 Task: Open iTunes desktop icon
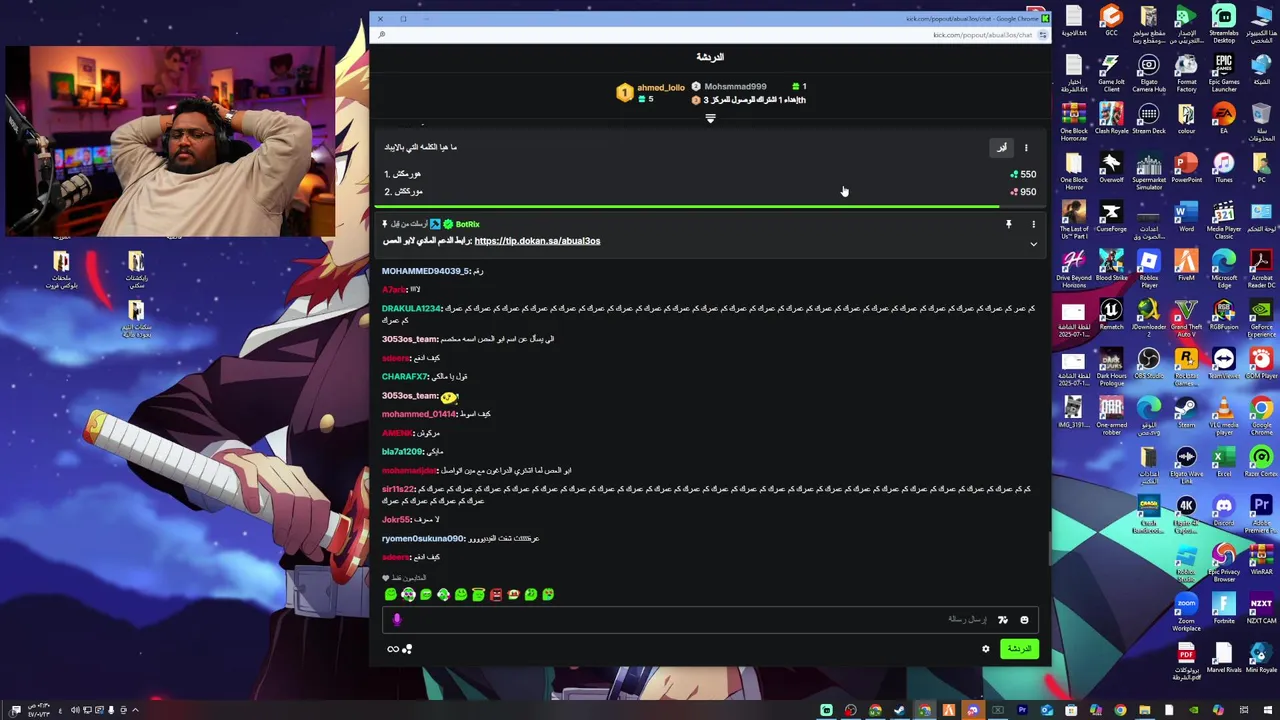point(1223,168)
